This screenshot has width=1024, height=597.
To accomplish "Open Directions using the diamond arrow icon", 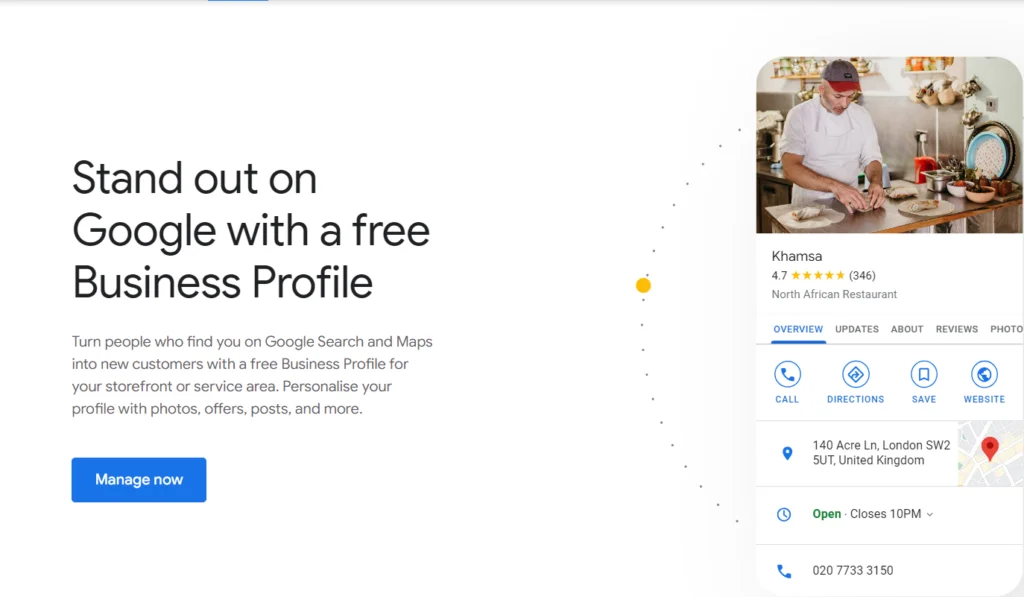I will tap(856, 376).
